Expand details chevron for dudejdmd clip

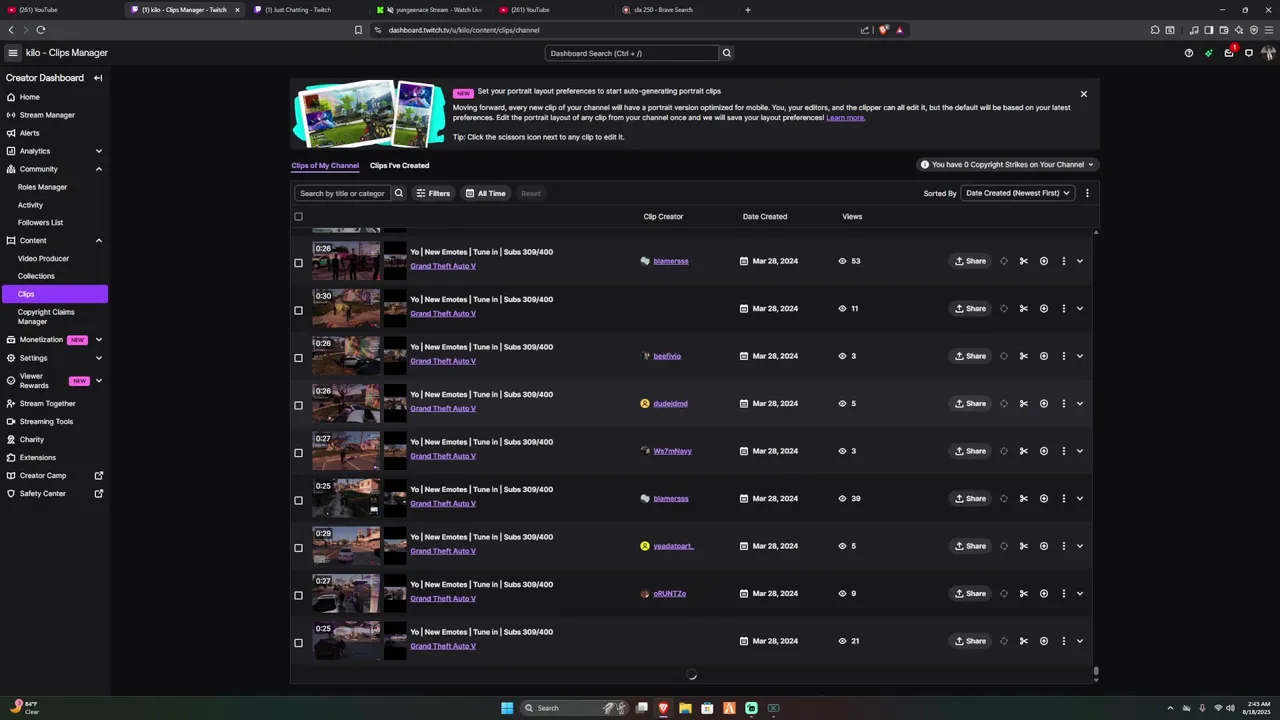tap(1080, 404)
